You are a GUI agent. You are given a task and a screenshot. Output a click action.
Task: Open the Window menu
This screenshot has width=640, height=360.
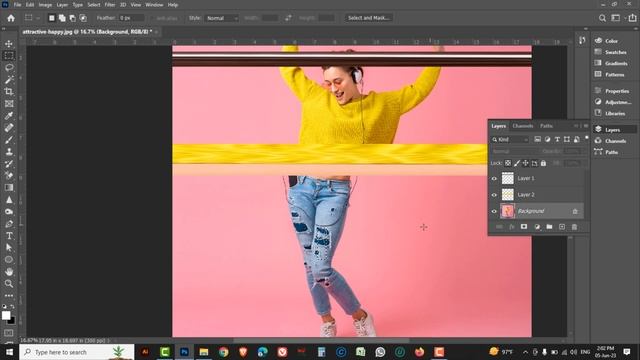154,5
